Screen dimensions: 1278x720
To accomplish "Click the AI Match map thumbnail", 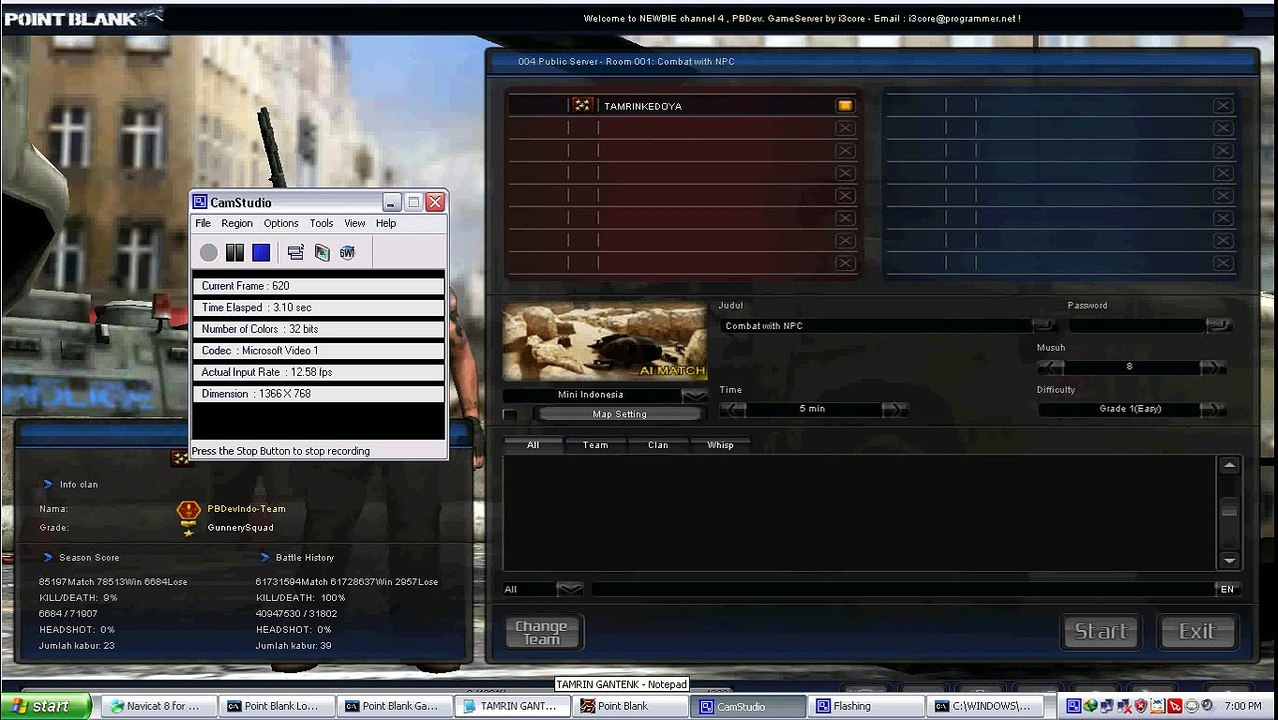I will 604,341.
